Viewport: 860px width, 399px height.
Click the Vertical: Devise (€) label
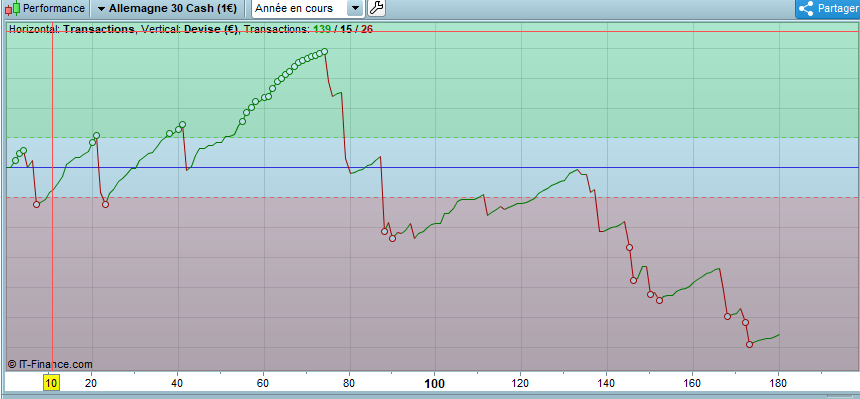(x=190, y=29)
